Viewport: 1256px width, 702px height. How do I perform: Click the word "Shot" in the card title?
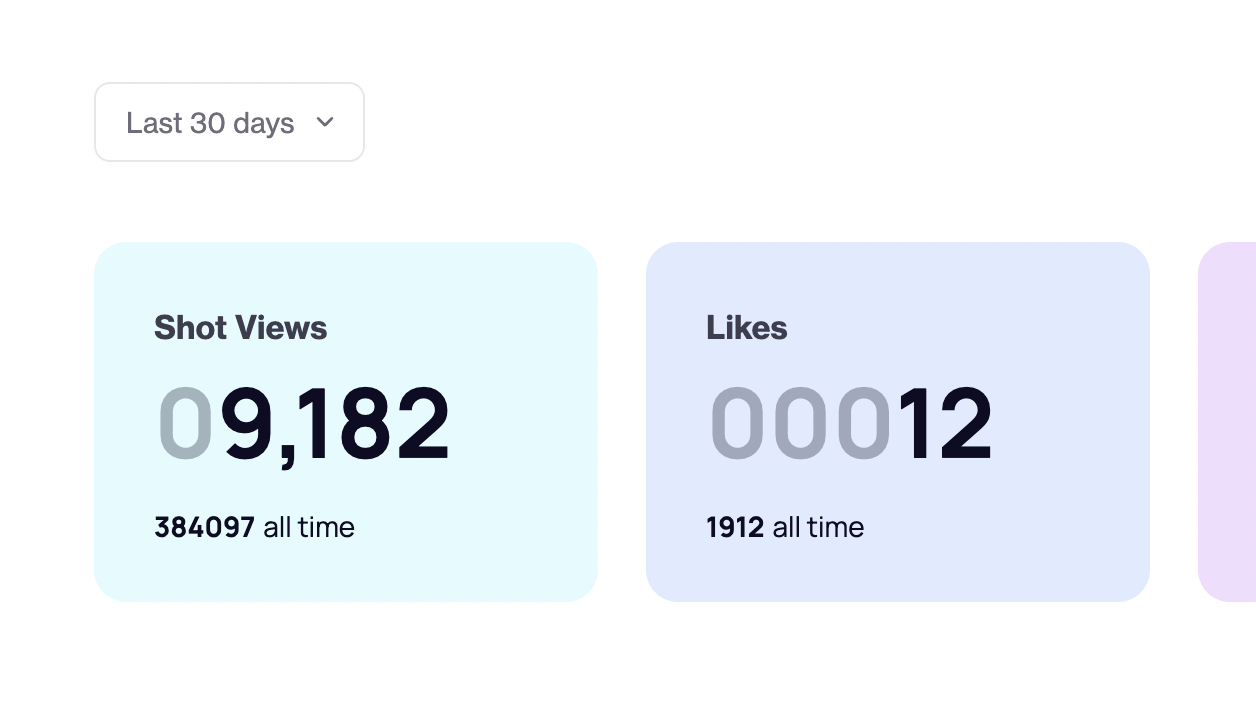[x=190, y=328]
